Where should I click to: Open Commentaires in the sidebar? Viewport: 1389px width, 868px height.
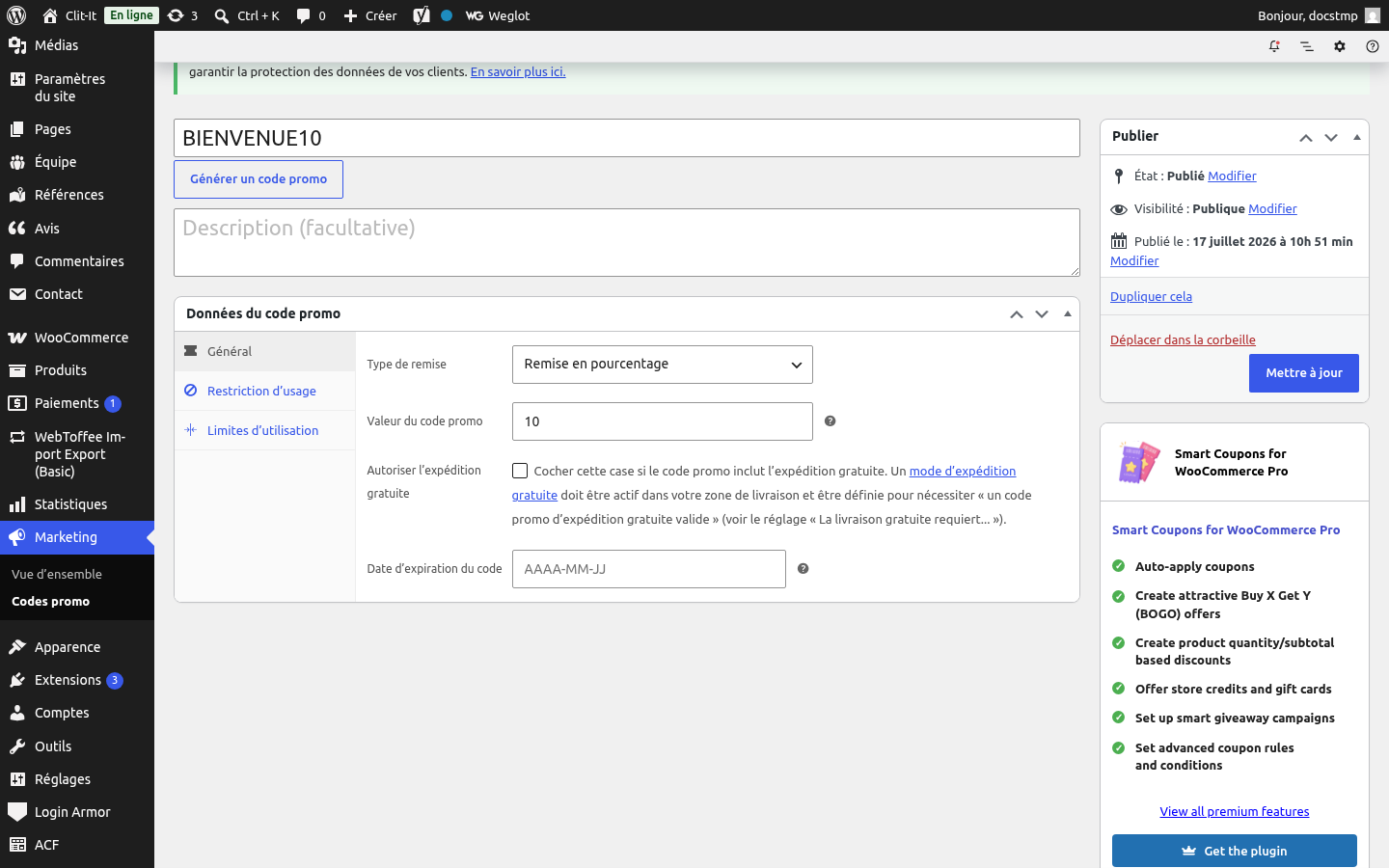click(77, 261)
